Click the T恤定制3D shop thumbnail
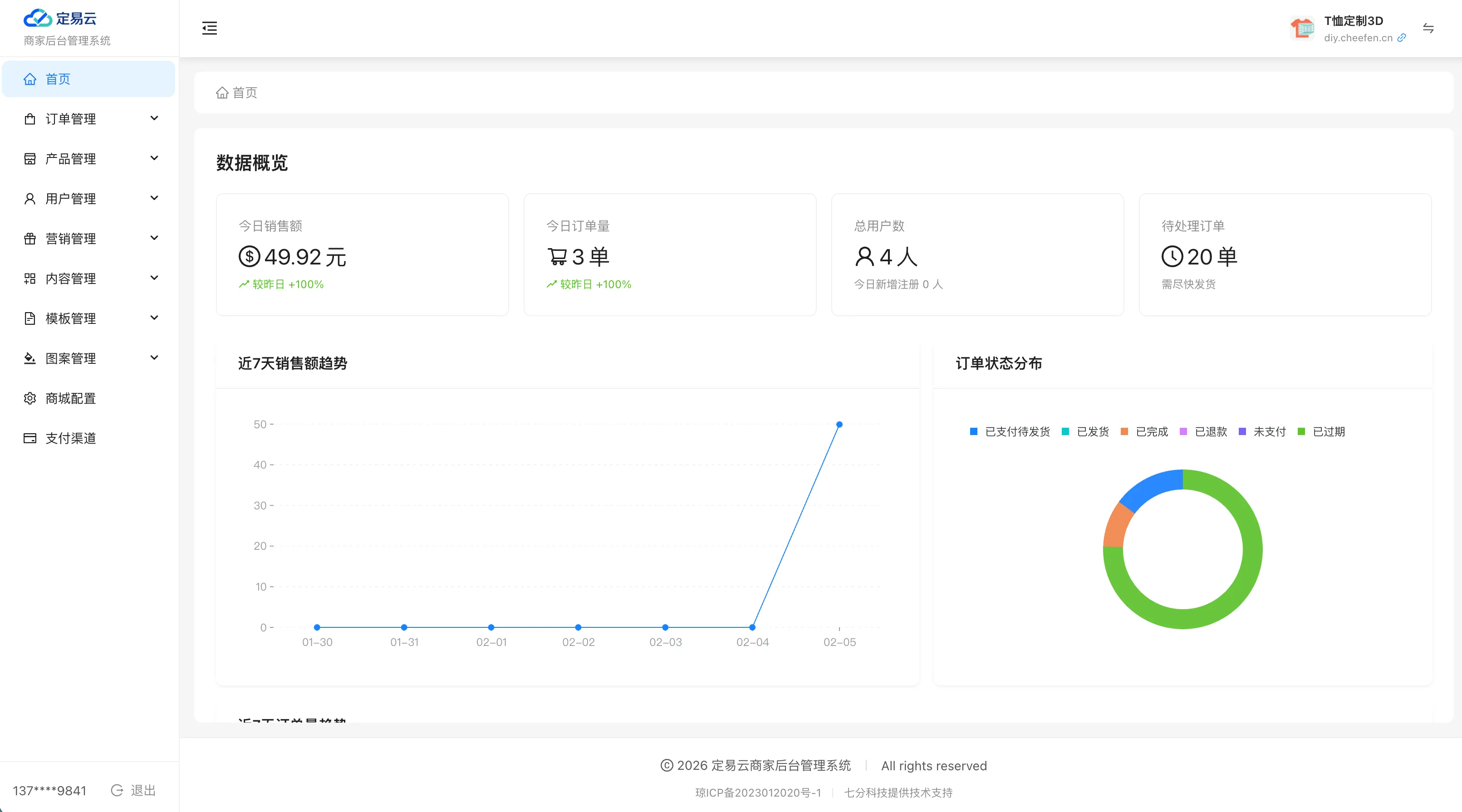 1303,28
